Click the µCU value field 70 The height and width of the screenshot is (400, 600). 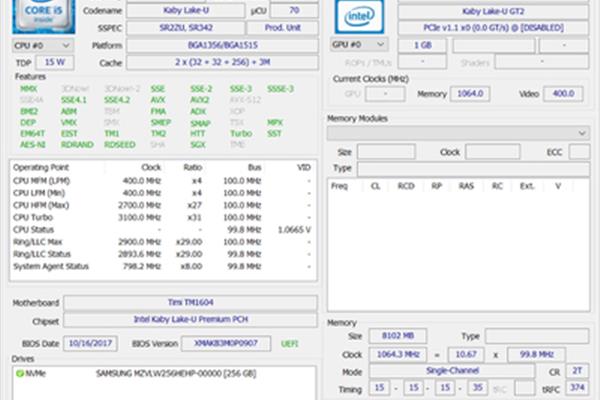pyautogui.click(x=294, y=11)
